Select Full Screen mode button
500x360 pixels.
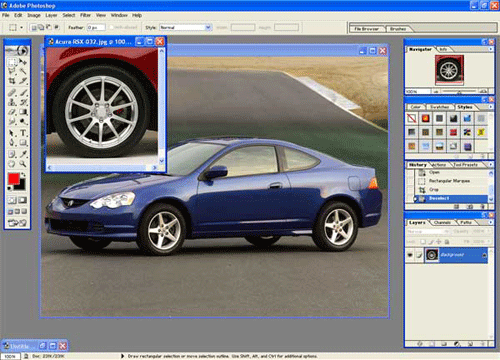pos(24,211)
